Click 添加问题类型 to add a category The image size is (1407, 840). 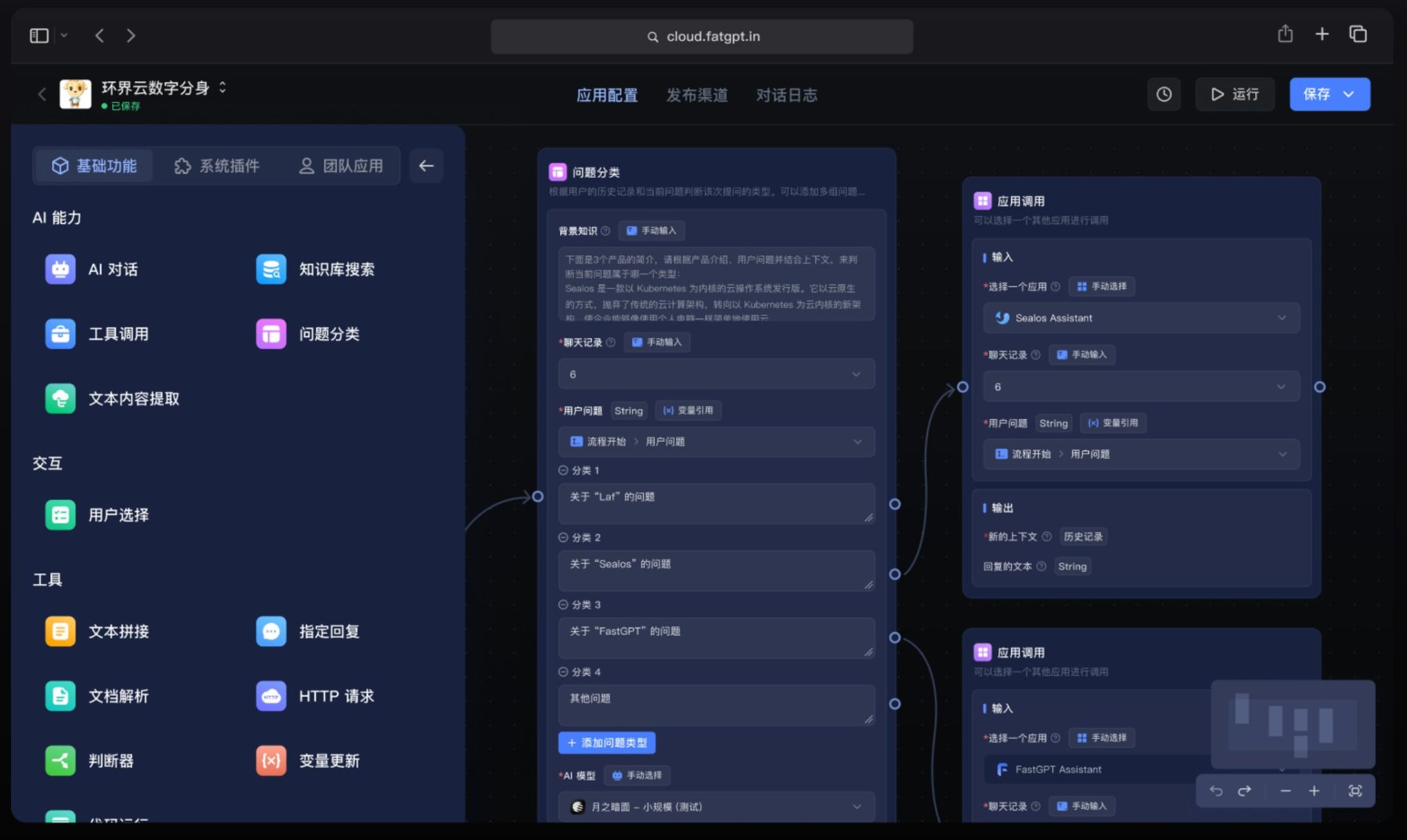pyautogui.click(x=607, y=742)
